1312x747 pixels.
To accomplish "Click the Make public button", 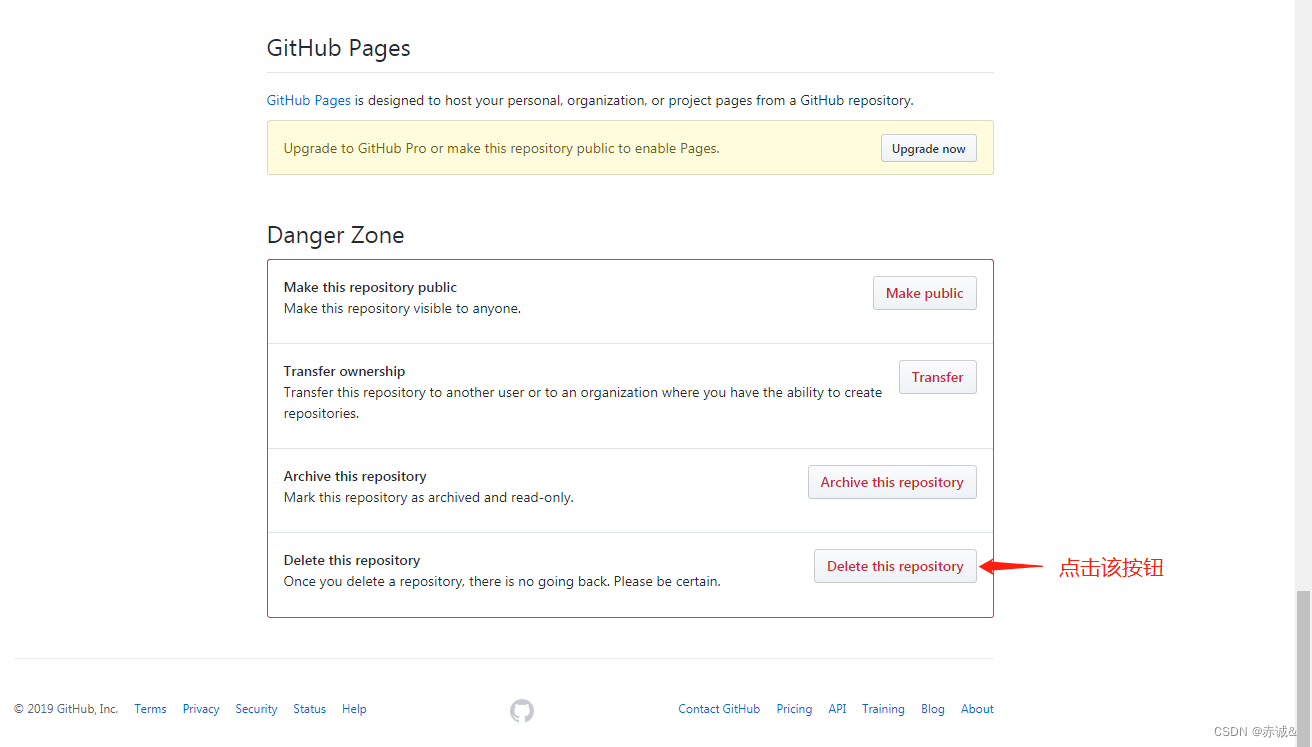I will [924, 293].
